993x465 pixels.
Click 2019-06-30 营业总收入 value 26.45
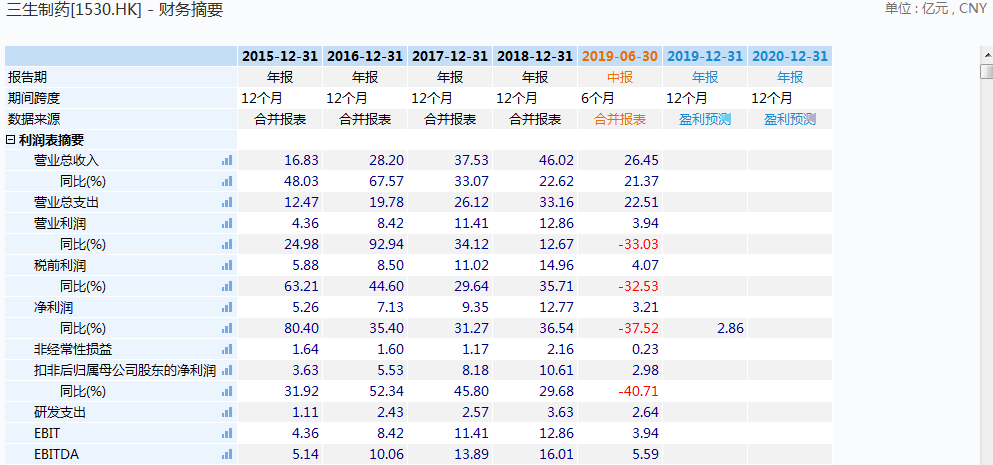click(642, 161)
